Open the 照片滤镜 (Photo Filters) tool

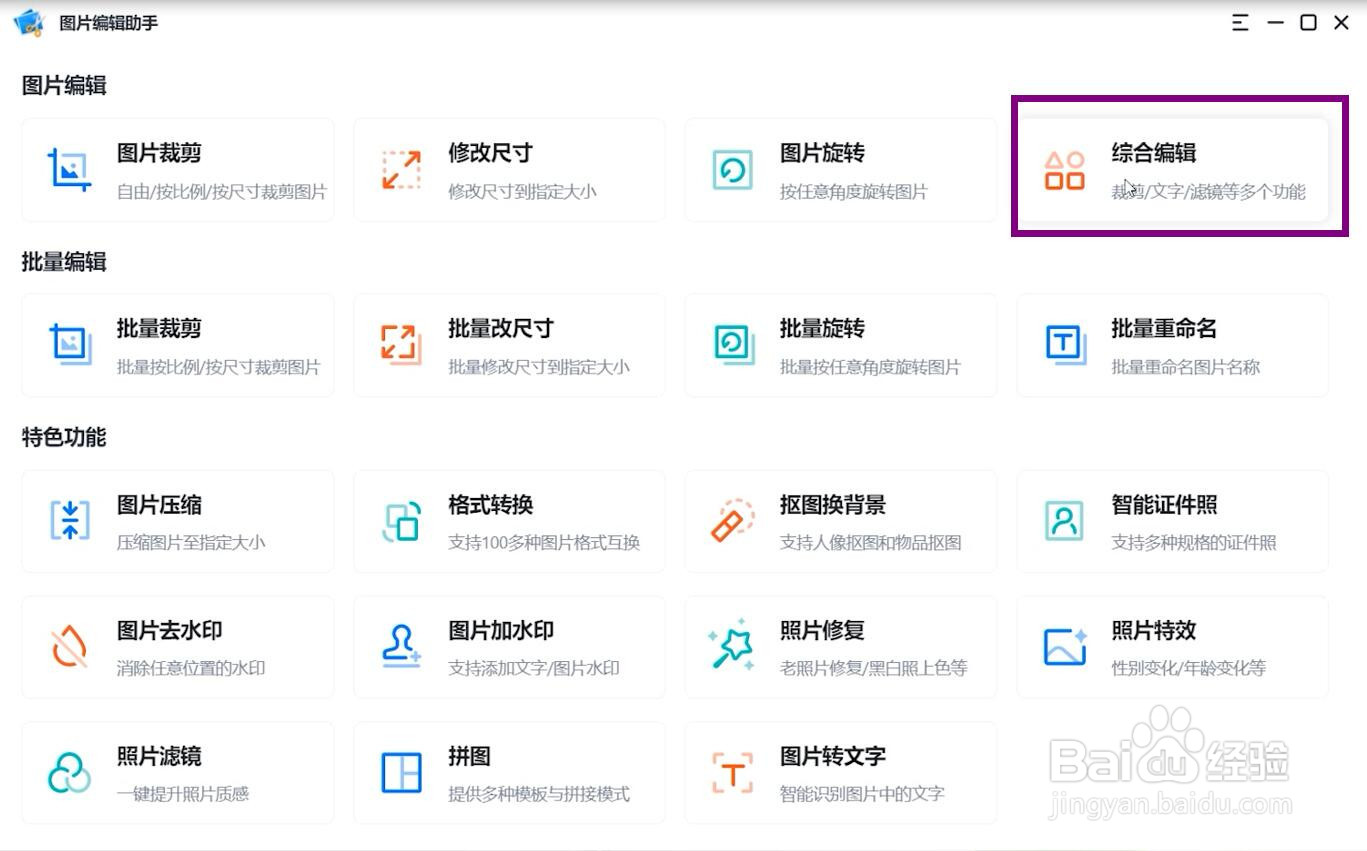pos(177,772)
